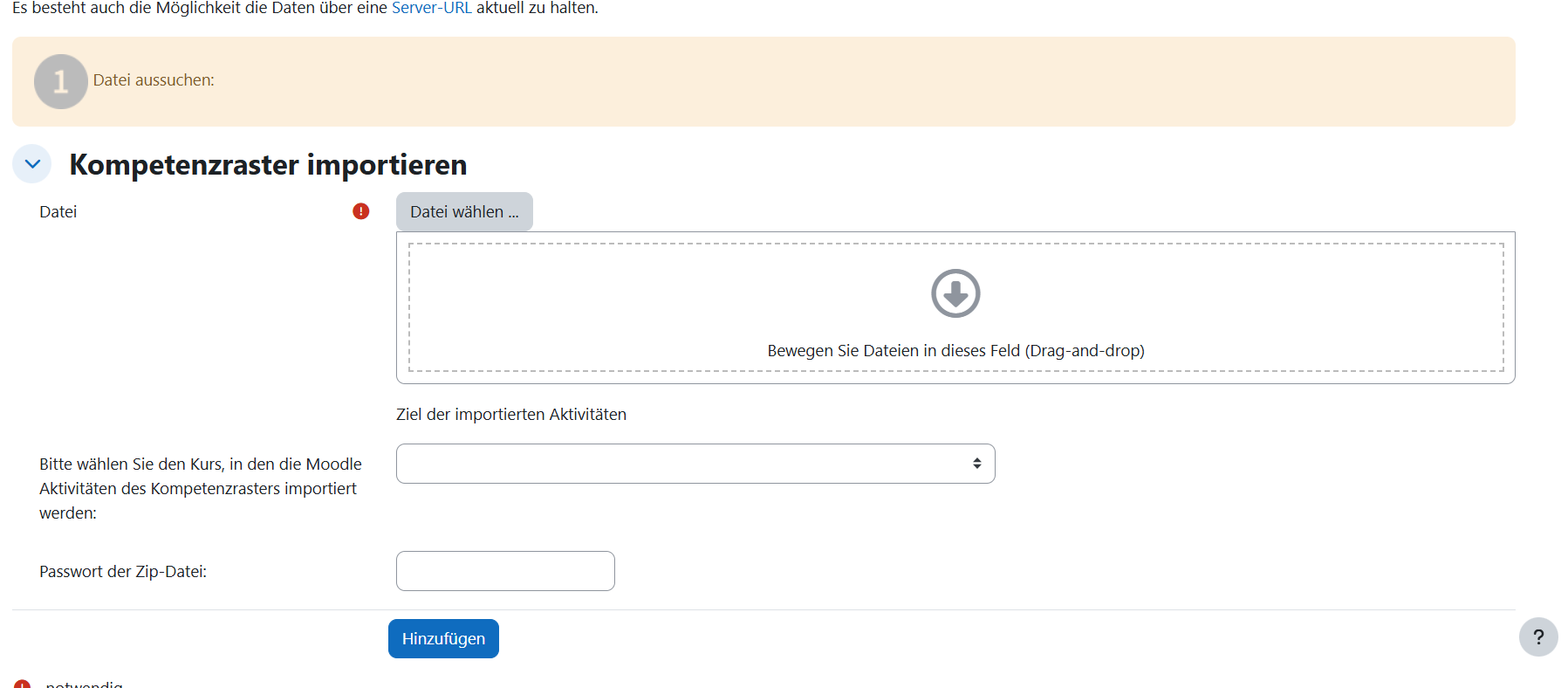Collapse the Kompetenzraster importieren section
The image size is (1568, 688).
32,164
